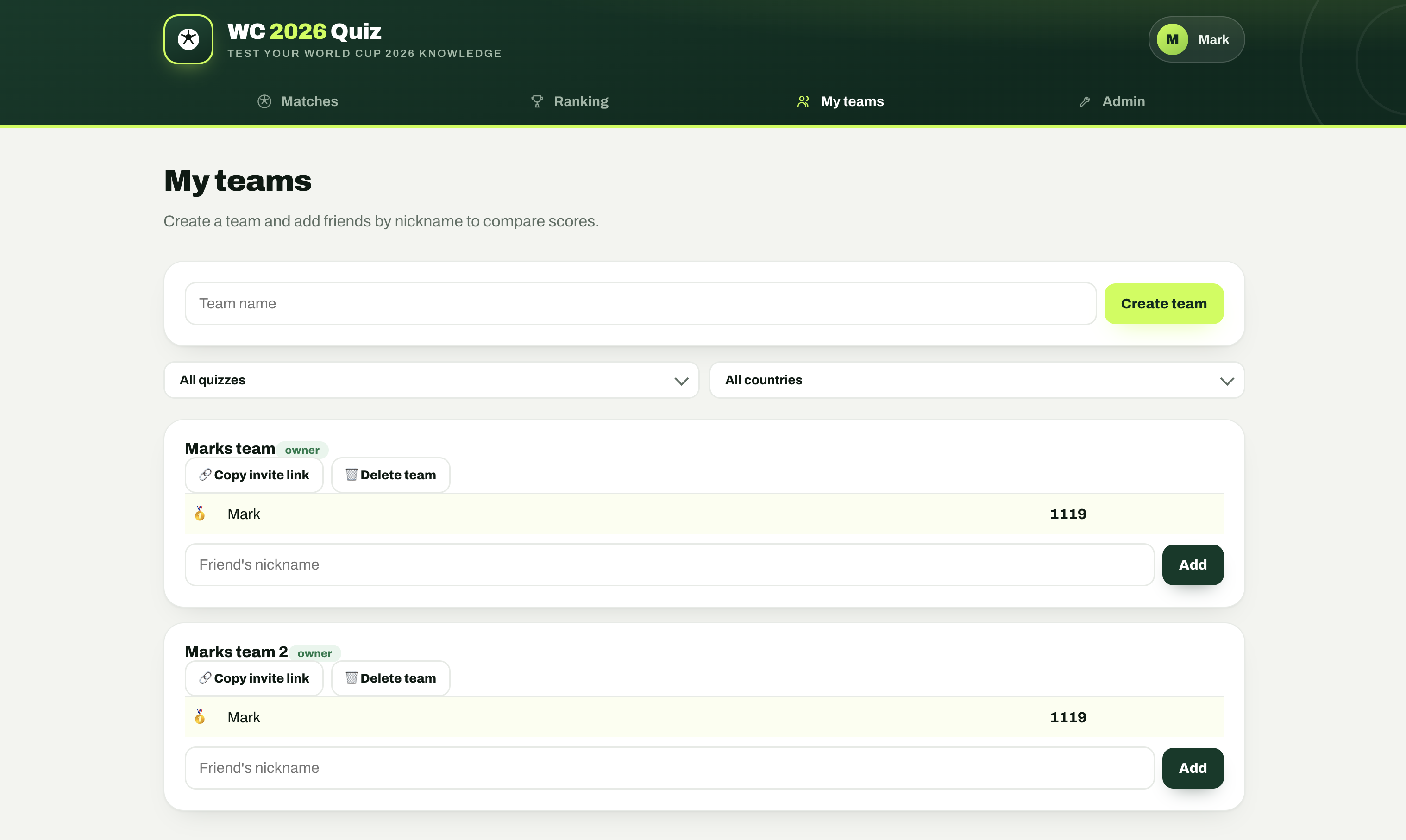Click the My teams page heading
Viewport: 1406px width, 840px height.
(238, 181)
